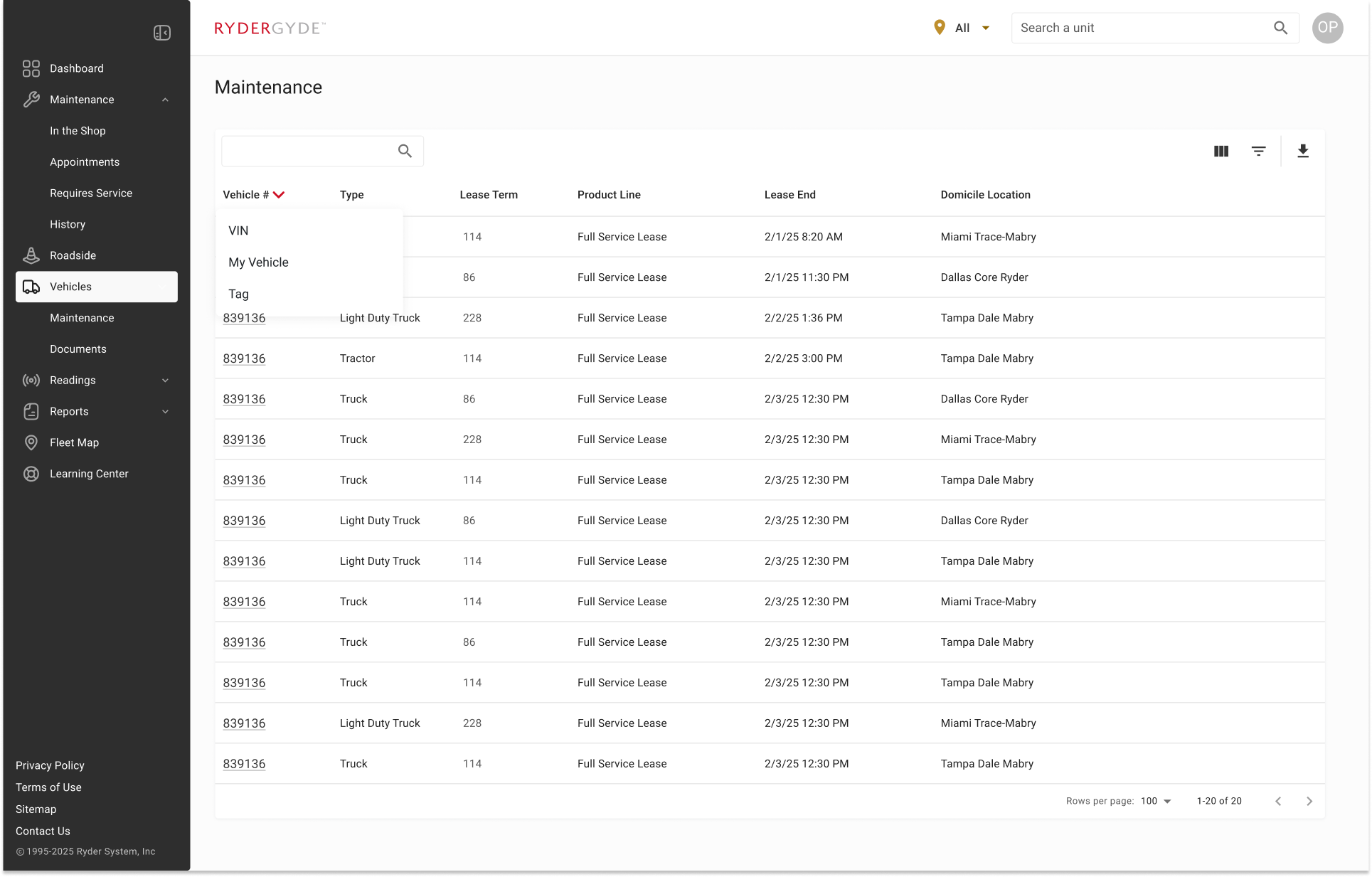
Task: Open Privacy Policy link
Action: [x=50, y=765]
